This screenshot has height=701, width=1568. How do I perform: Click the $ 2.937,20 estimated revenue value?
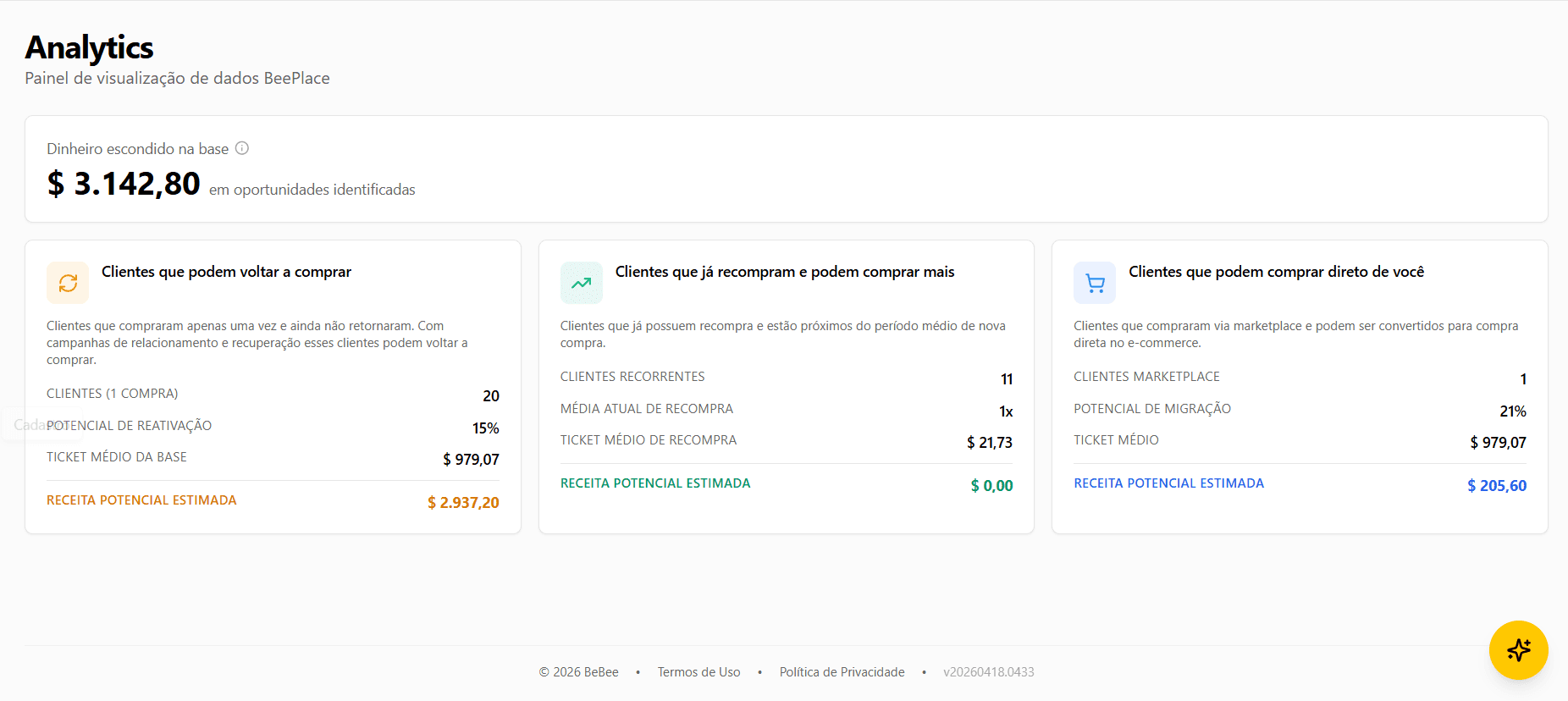tap(463, 503)
